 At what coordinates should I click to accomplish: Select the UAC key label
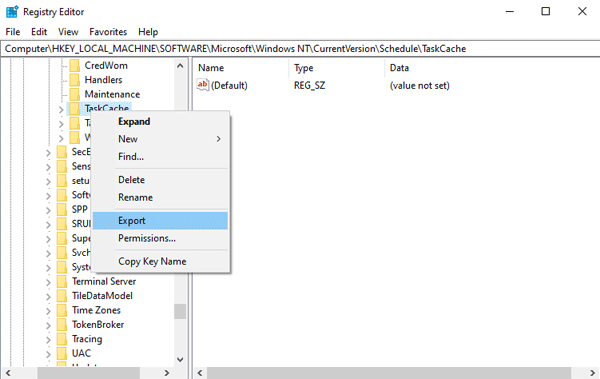pos(81,353)
